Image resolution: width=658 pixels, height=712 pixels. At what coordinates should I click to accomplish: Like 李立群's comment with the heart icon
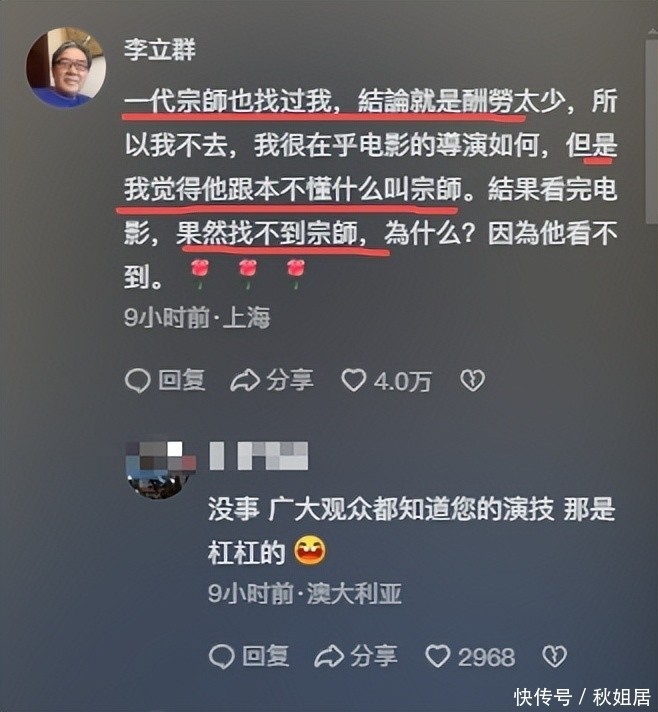point(354,380)
